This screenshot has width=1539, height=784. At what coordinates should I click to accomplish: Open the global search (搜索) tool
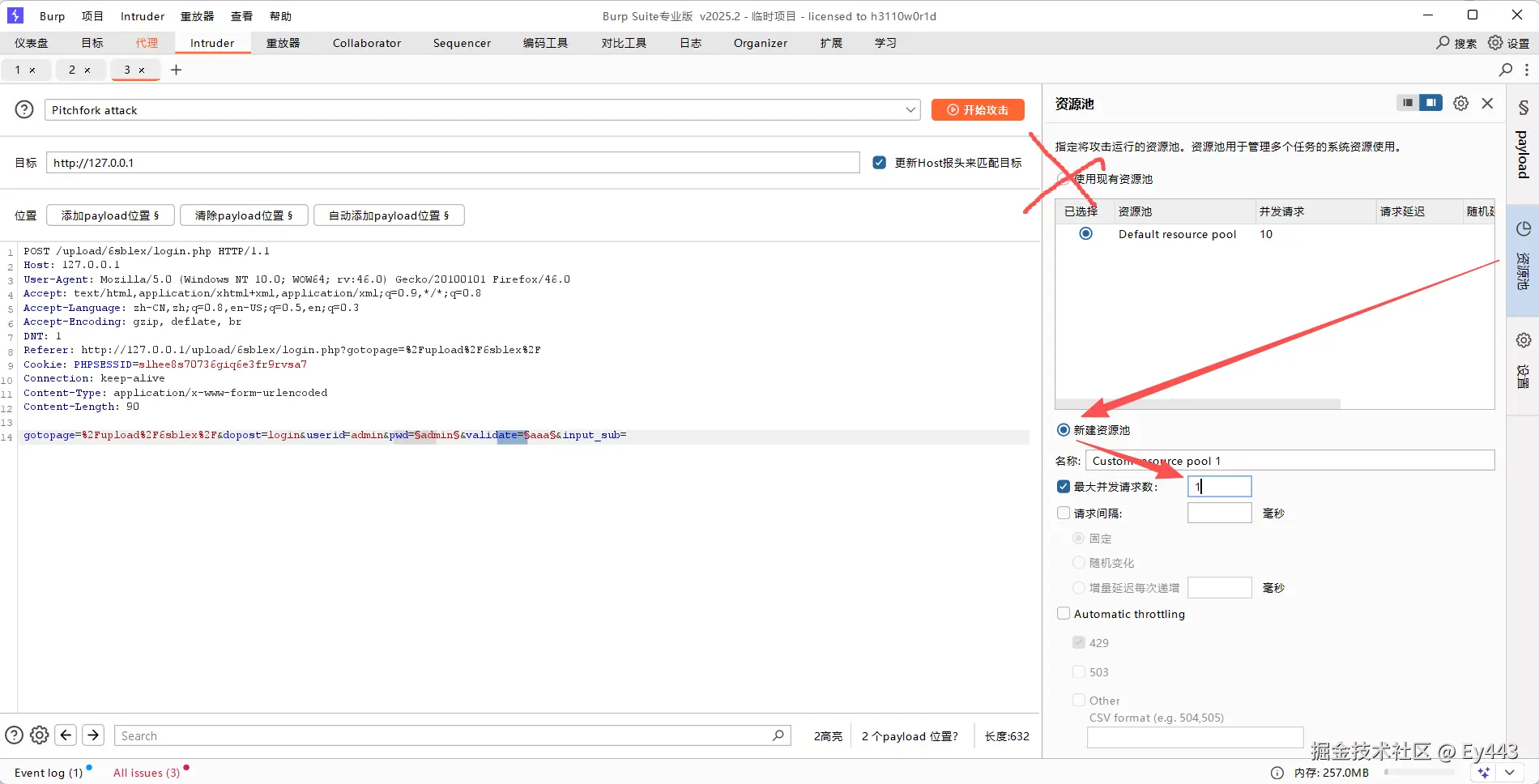(x=1456, y=43)
